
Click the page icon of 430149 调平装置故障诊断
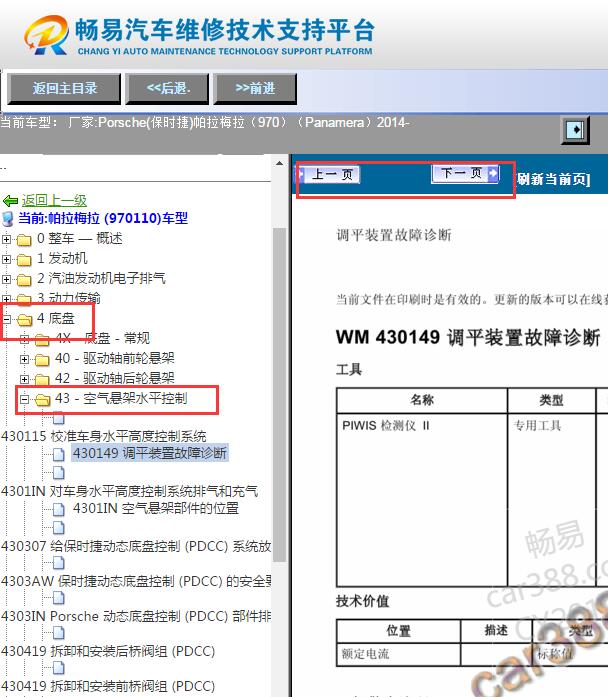[59, 454]
